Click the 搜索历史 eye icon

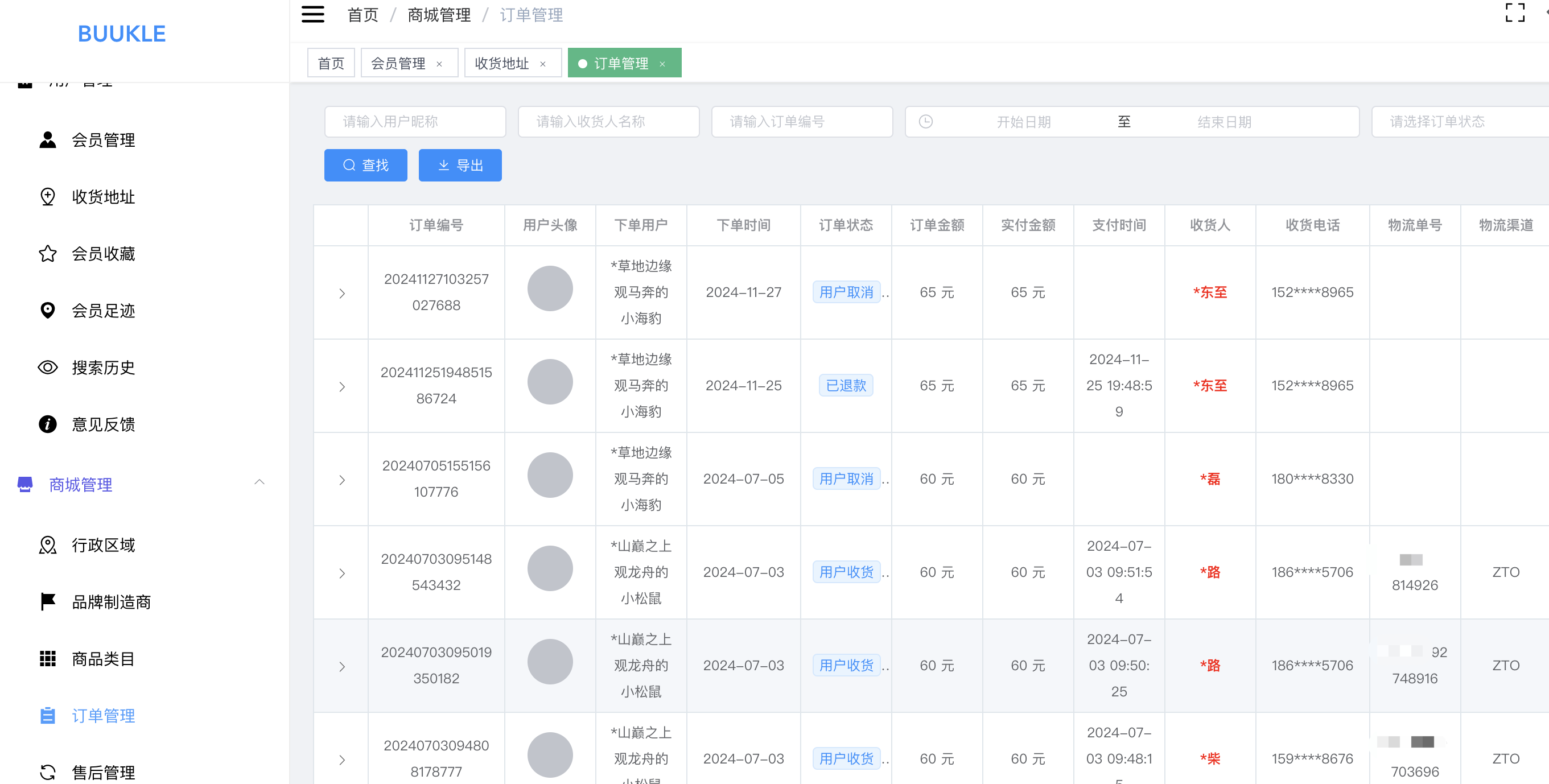pyautogui.click(x=47, y=368)
